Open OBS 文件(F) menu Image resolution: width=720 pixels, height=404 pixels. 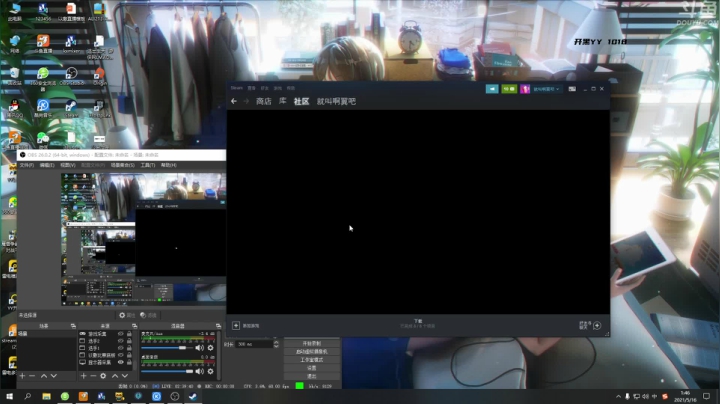click(27, 165)
